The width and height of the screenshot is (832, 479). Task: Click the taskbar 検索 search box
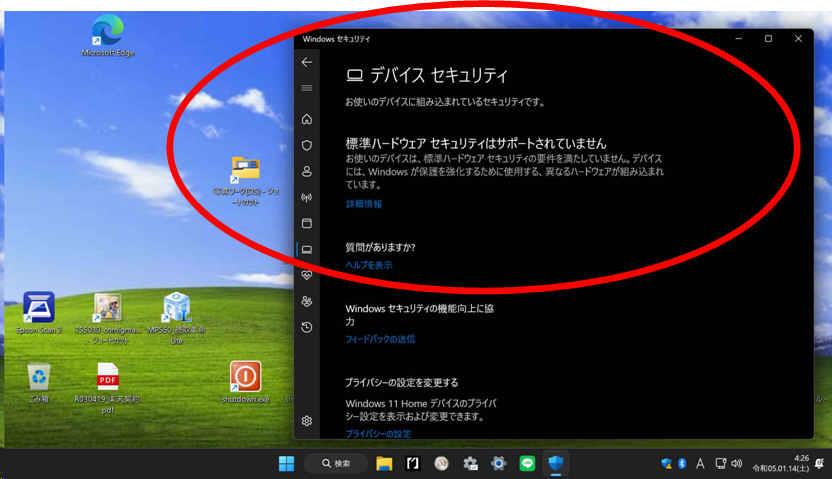[x=336, y=464]
